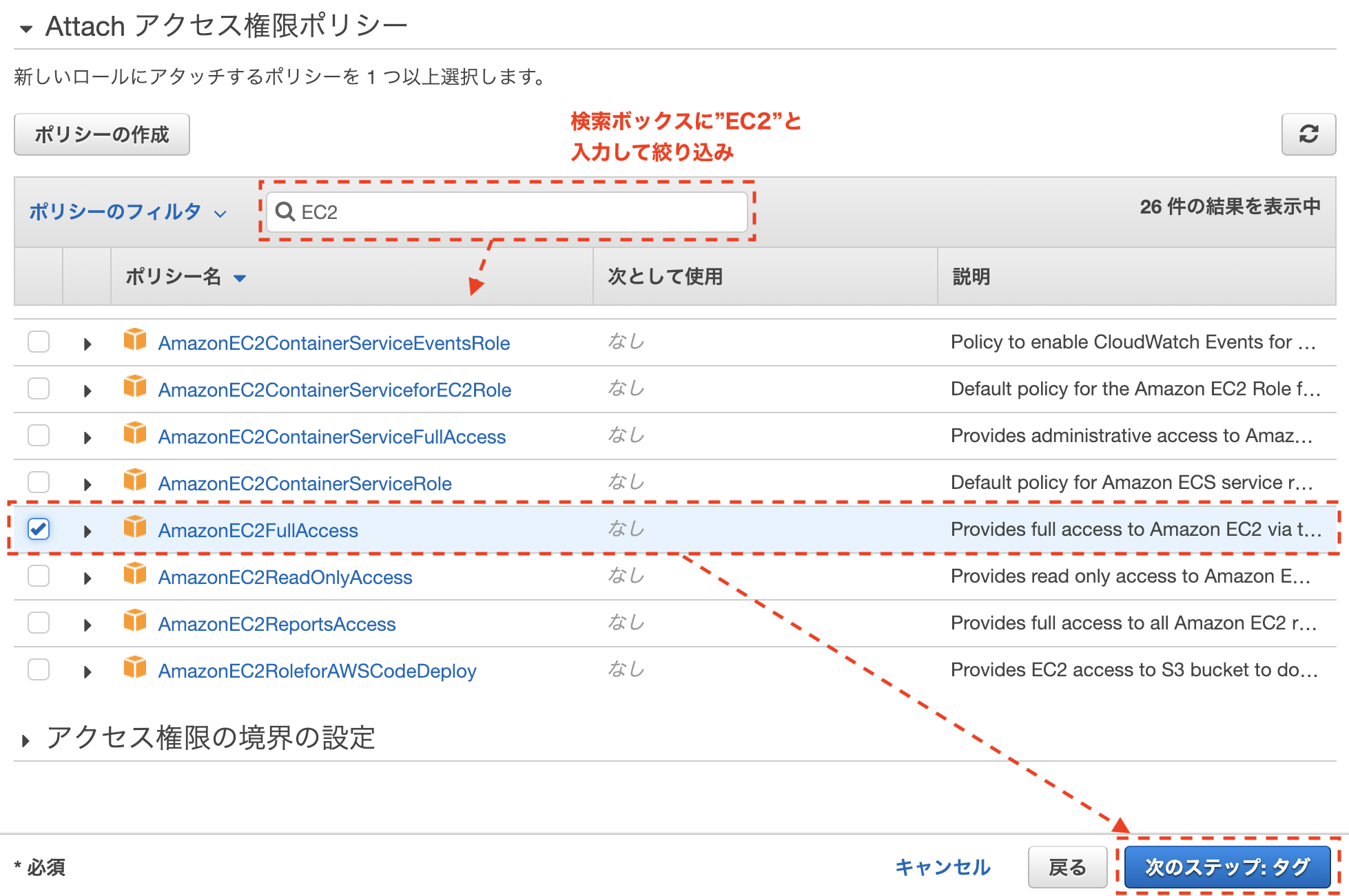Click the AmazonEC2ReadOnlyAccess policy cube icon

coord(135,574)
